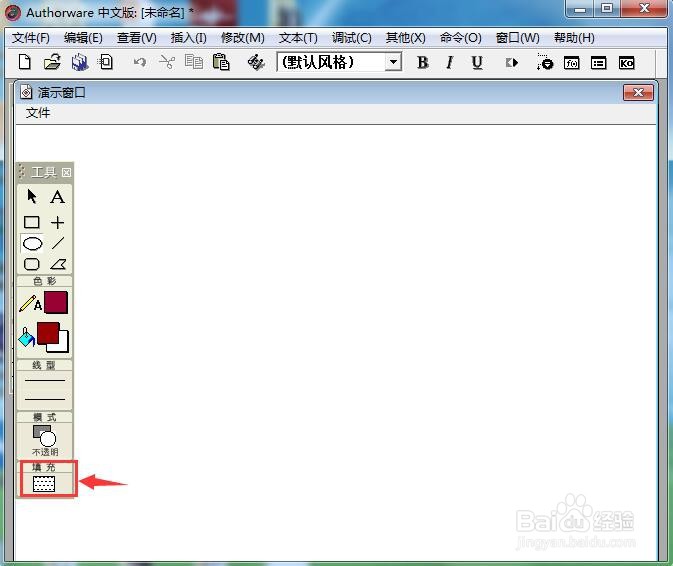Open the Knowledge Objects icon
This screenshot has width=673, height=566.
point(626,64)
